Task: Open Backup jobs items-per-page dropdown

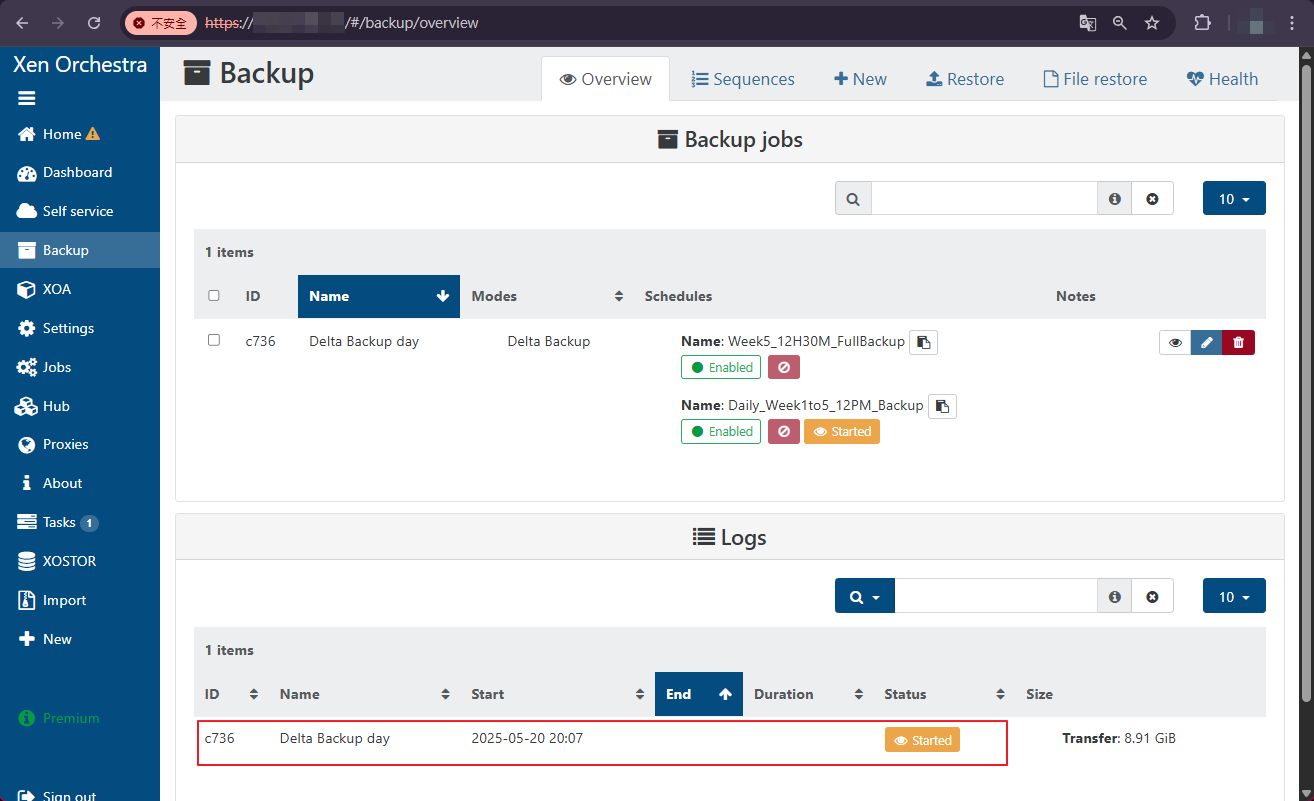Action: click(1234, 198)
